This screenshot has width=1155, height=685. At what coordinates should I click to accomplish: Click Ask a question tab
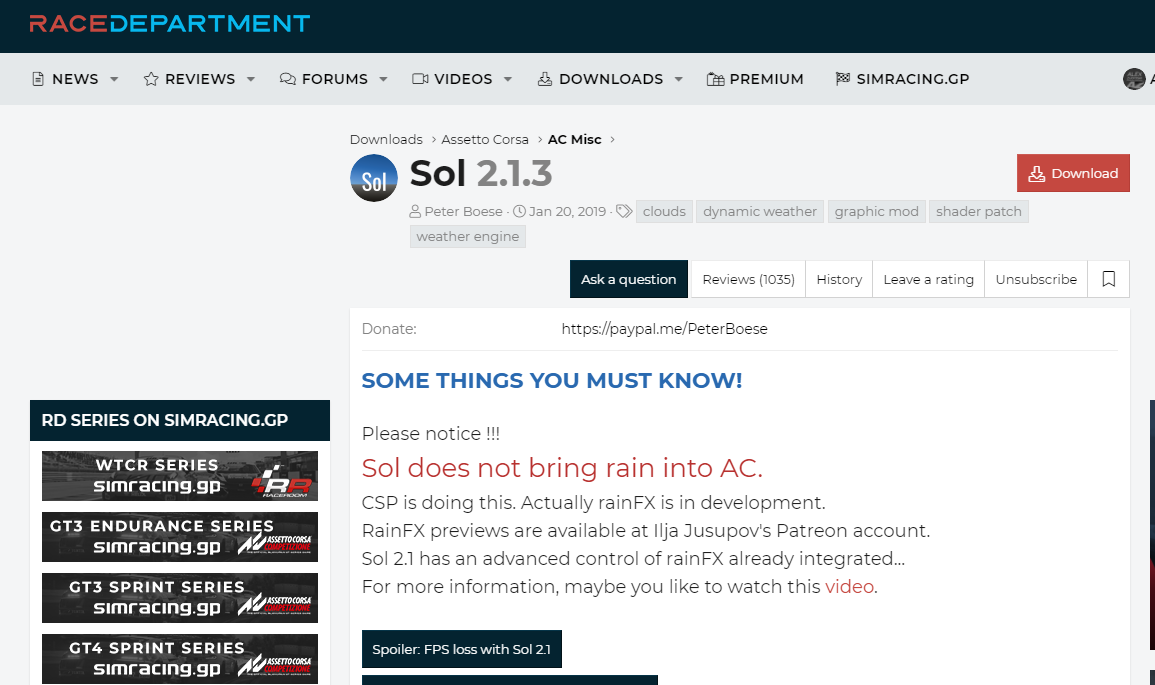click(x=628, y=279)
